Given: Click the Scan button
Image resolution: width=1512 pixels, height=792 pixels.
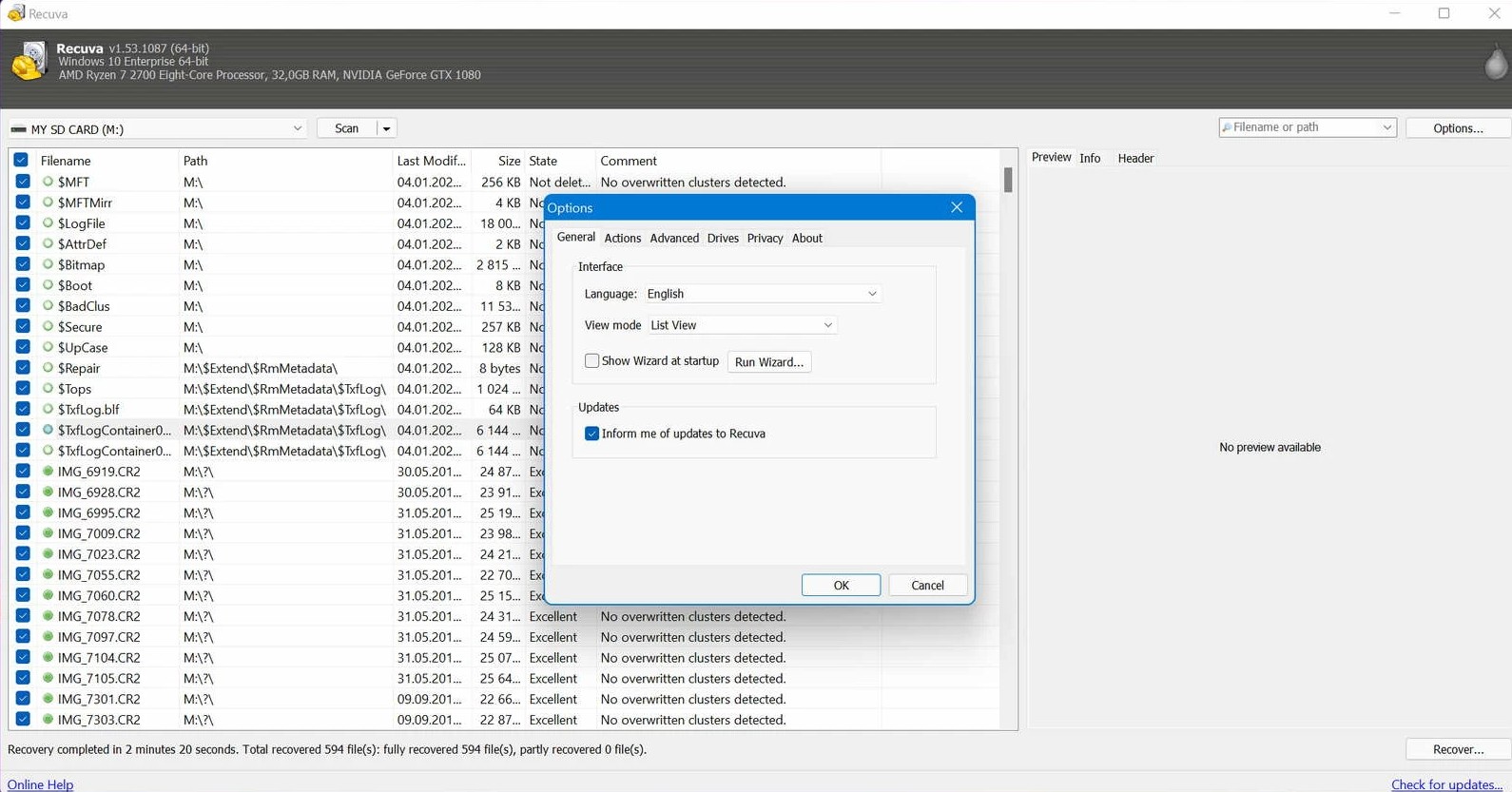Looking at the screenshot, I should 347,128.
